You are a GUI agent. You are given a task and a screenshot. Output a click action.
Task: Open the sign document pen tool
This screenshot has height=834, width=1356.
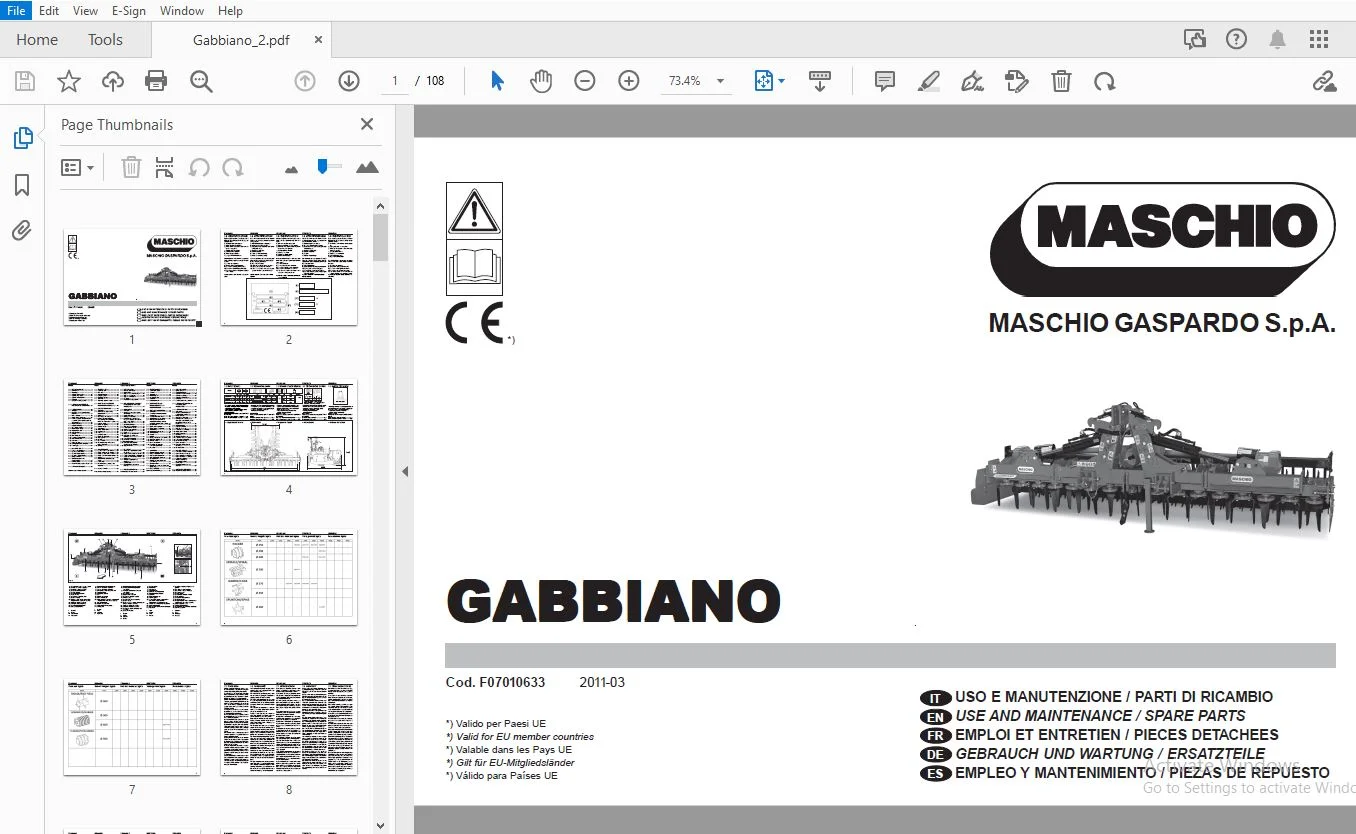coord(972,81)
